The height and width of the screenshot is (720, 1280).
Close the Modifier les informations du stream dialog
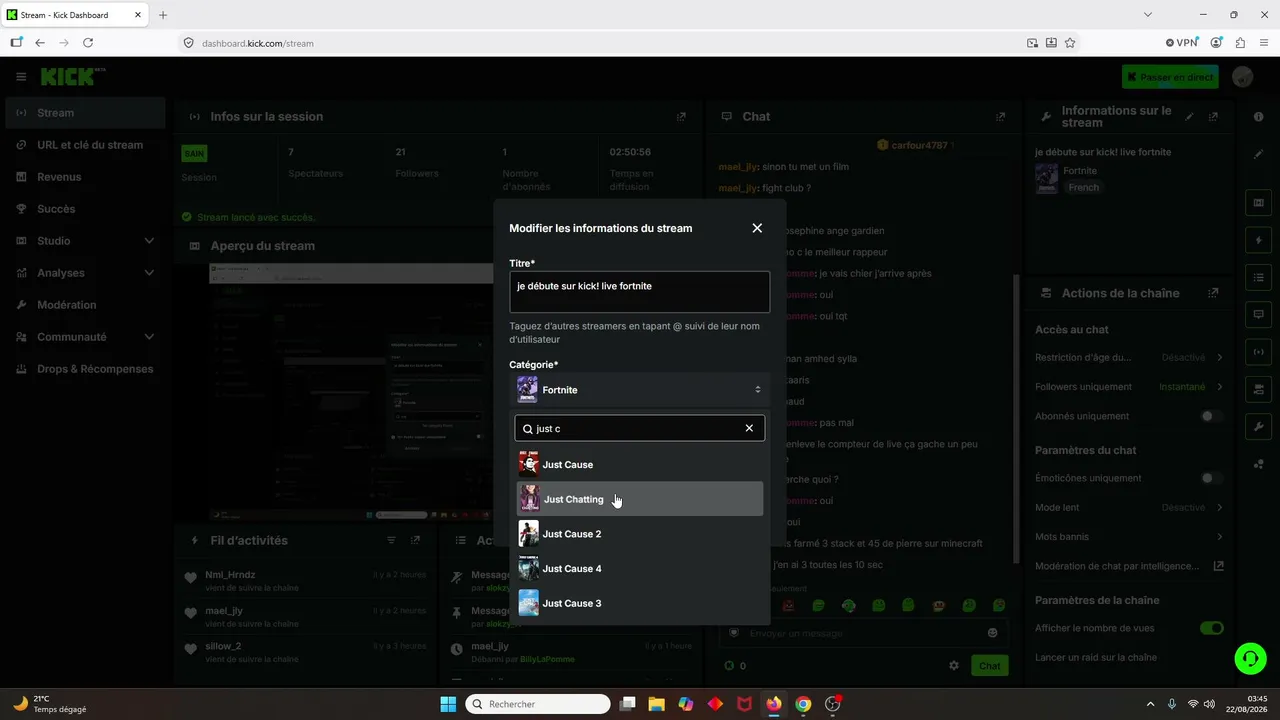point(757,228)
